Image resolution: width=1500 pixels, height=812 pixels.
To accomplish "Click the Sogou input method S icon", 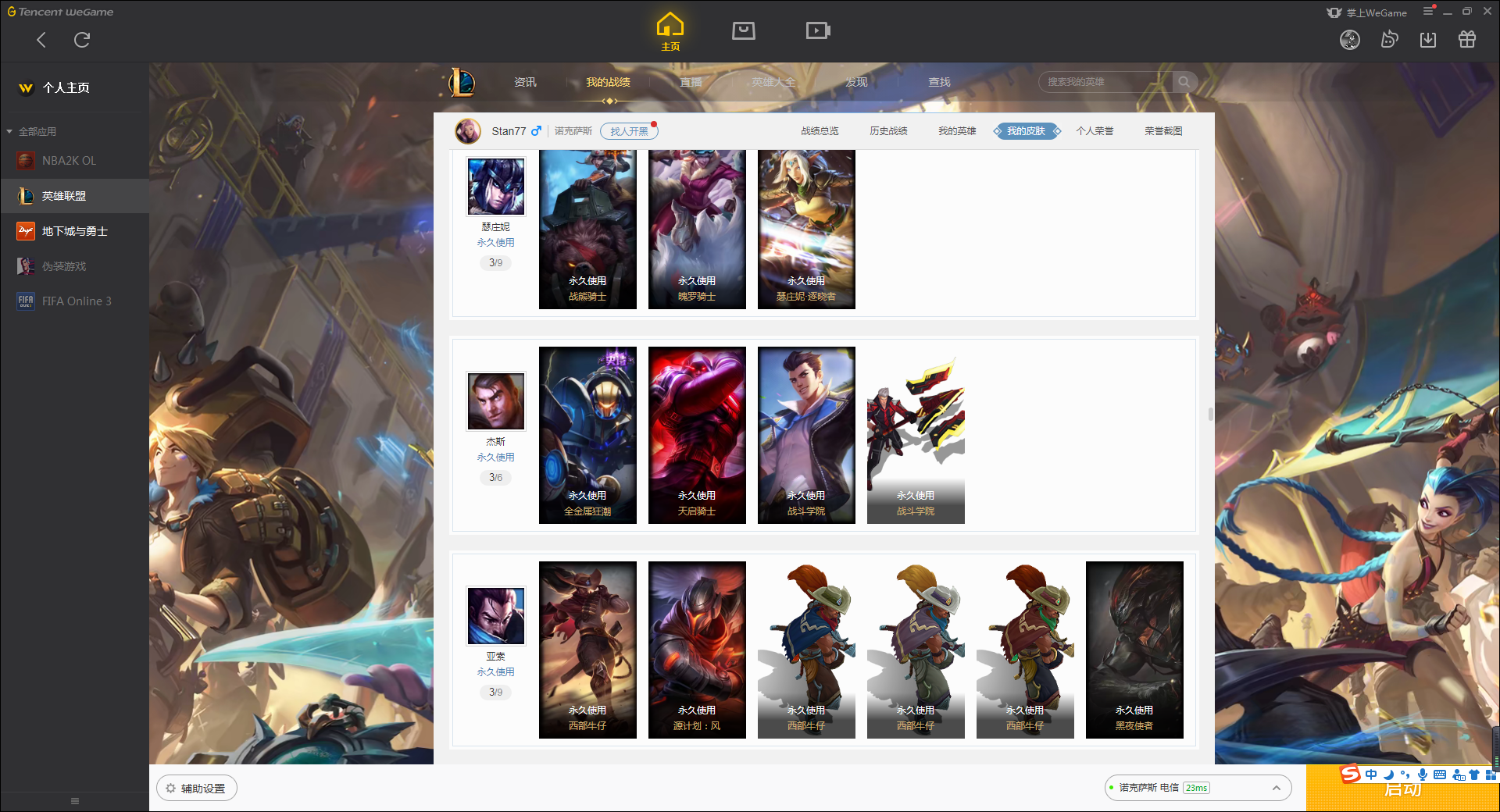I will click(x=1350, y=774).
